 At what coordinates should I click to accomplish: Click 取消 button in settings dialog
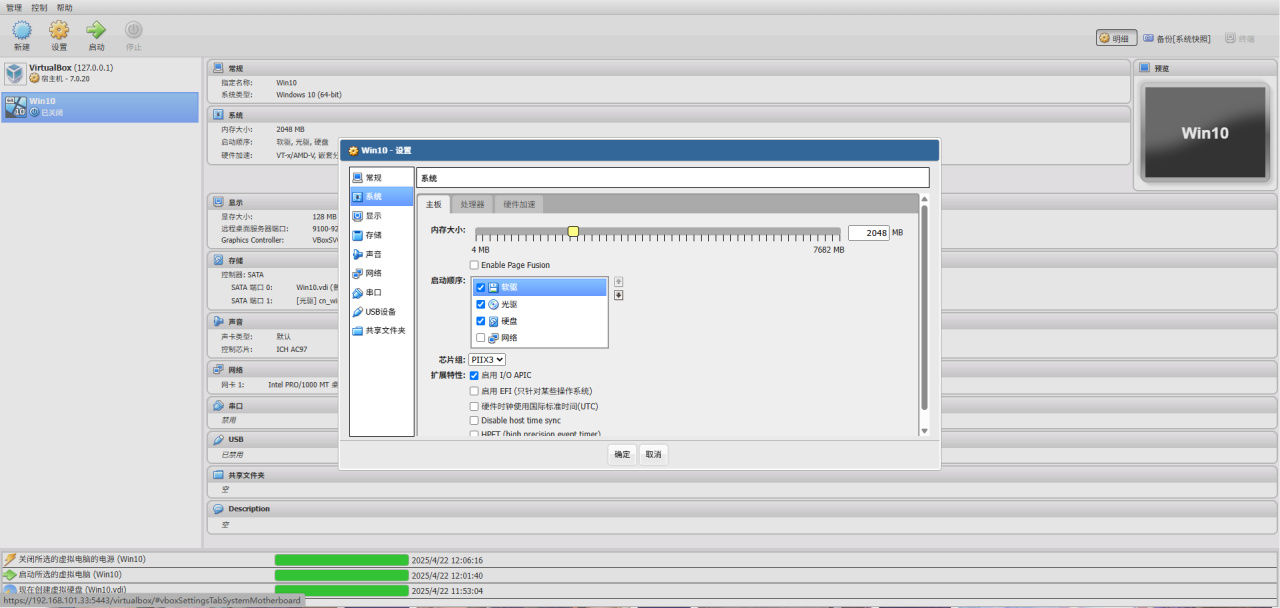[653, 454]
